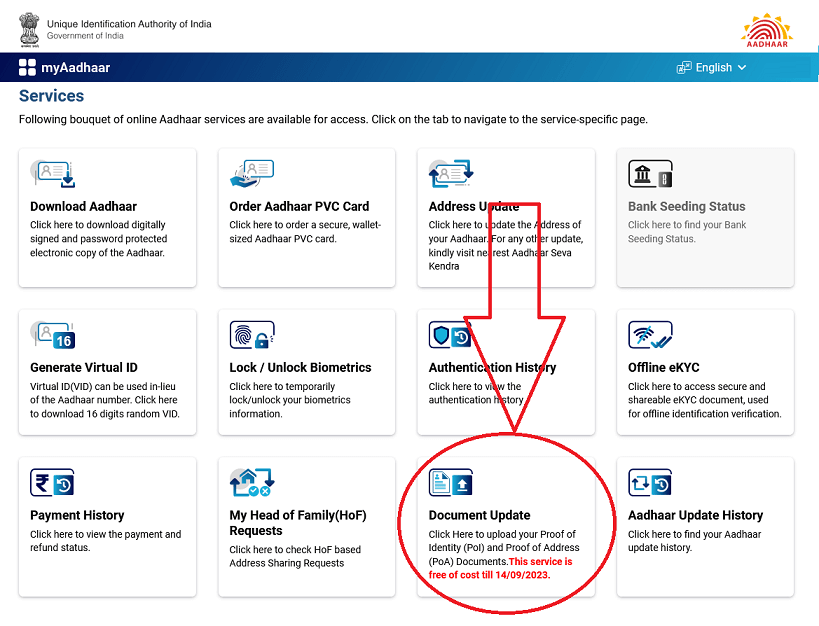The width and height of the screenshot is (819, 626).
Task: Open the My Head of Family(HoF) Requests heading
Action: [x=298, y=523]
